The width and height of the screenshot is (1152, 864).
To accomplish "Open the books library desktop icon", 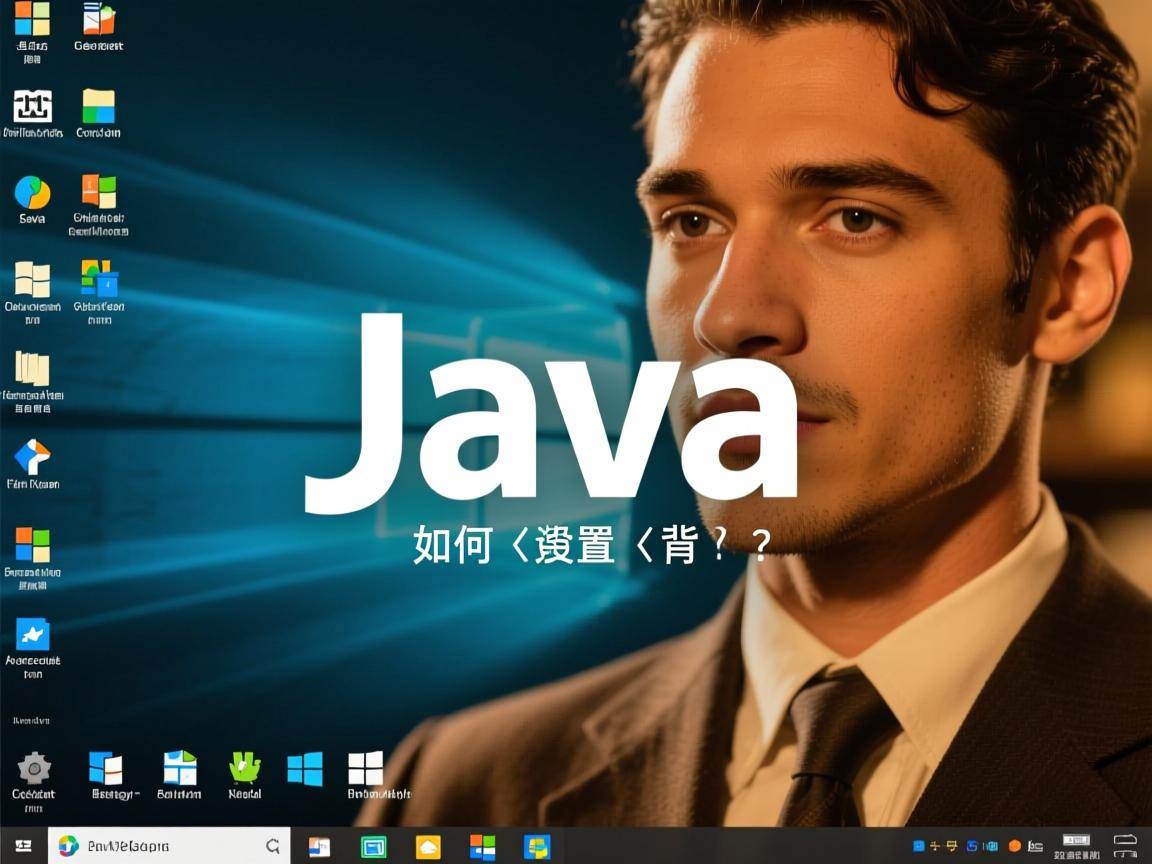I will [33, 370].
